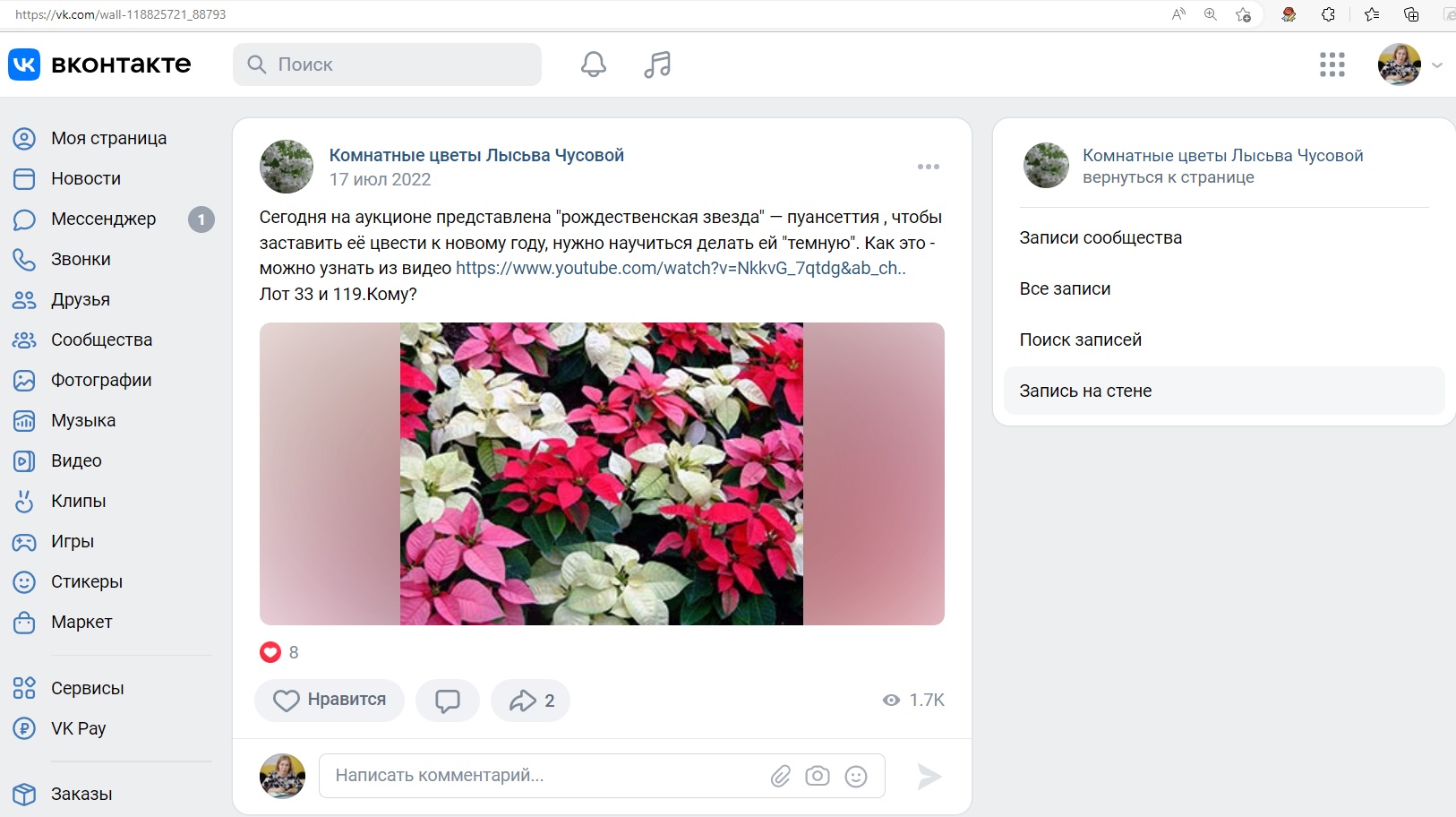This screenshot has width=1456, height=817.
Task: Attach a file with the paperclip icon
Action: pos(781,776)
